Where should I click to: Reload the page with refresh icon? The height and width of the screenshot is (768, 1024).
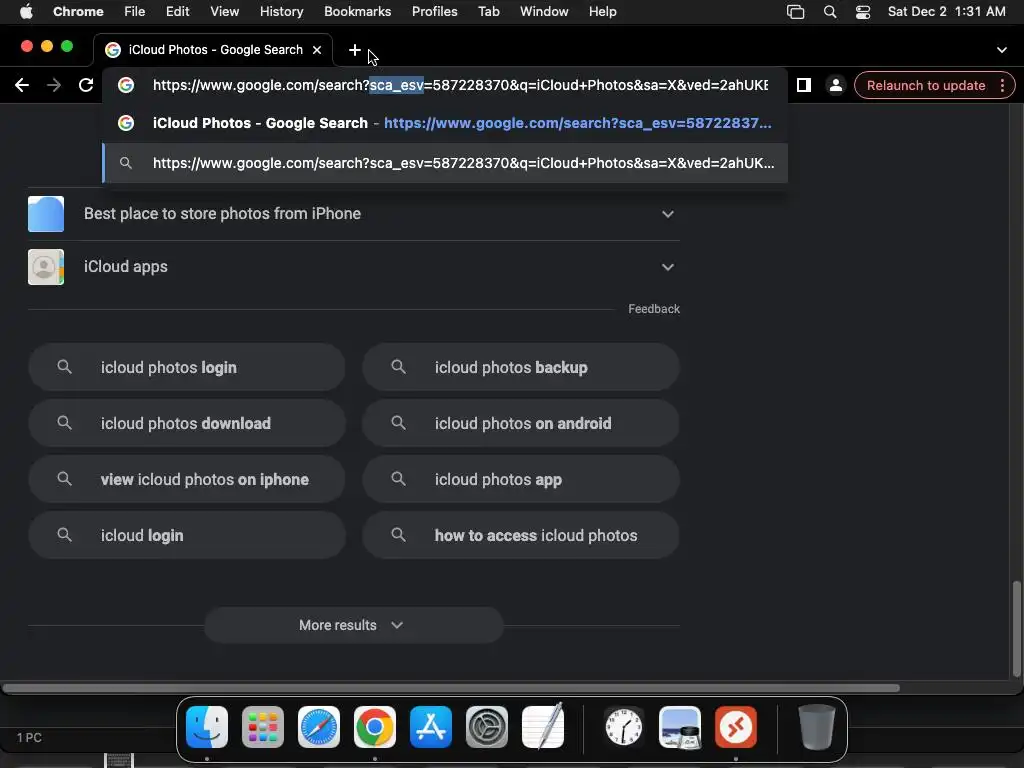point(86,85)
